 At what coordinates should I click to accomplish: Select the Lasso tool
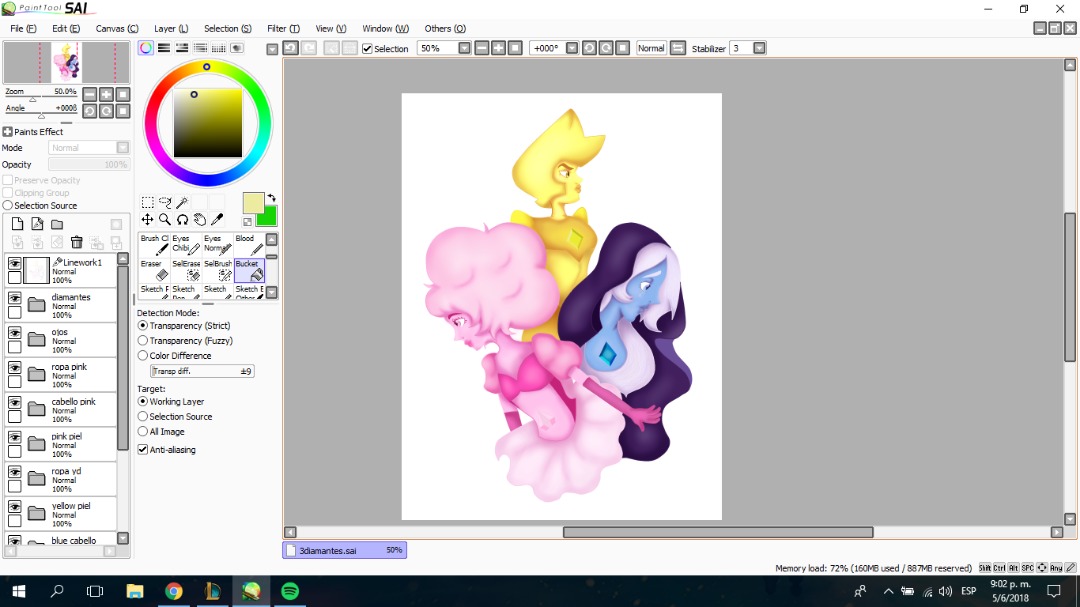point(165,203)
